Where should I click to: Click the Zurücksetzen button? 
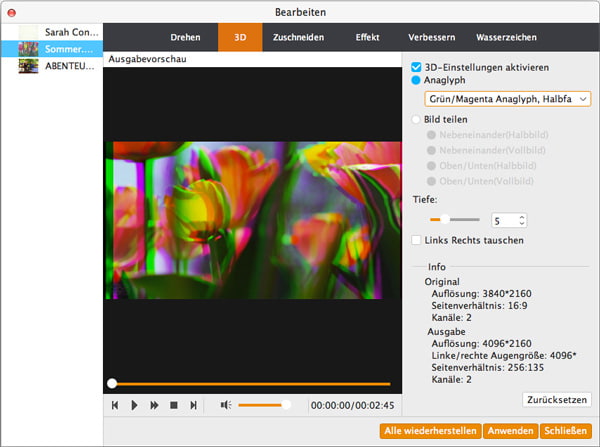[557, 399]
